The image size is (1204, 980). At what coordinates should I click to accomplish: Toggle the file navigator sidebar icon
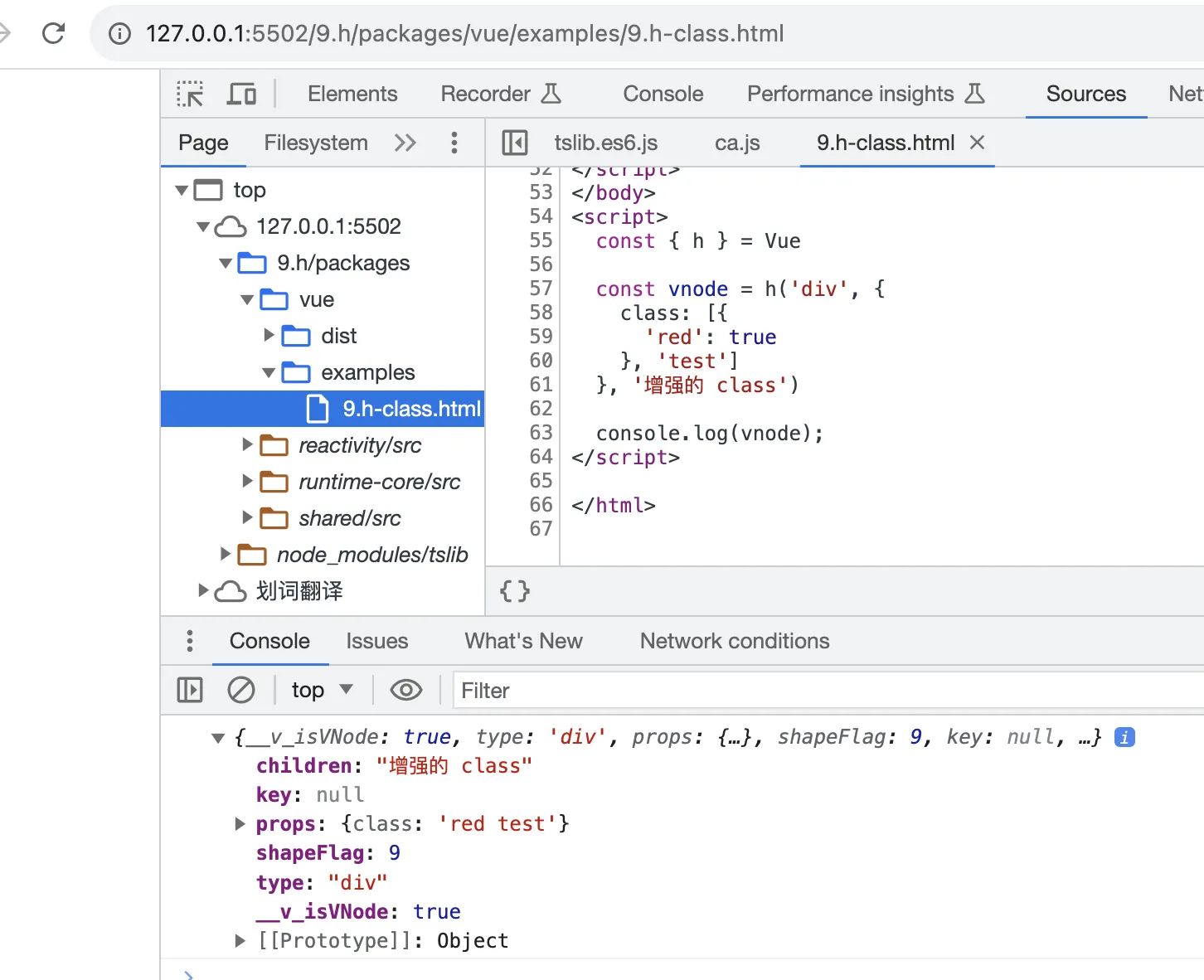(x=515, y=143)
